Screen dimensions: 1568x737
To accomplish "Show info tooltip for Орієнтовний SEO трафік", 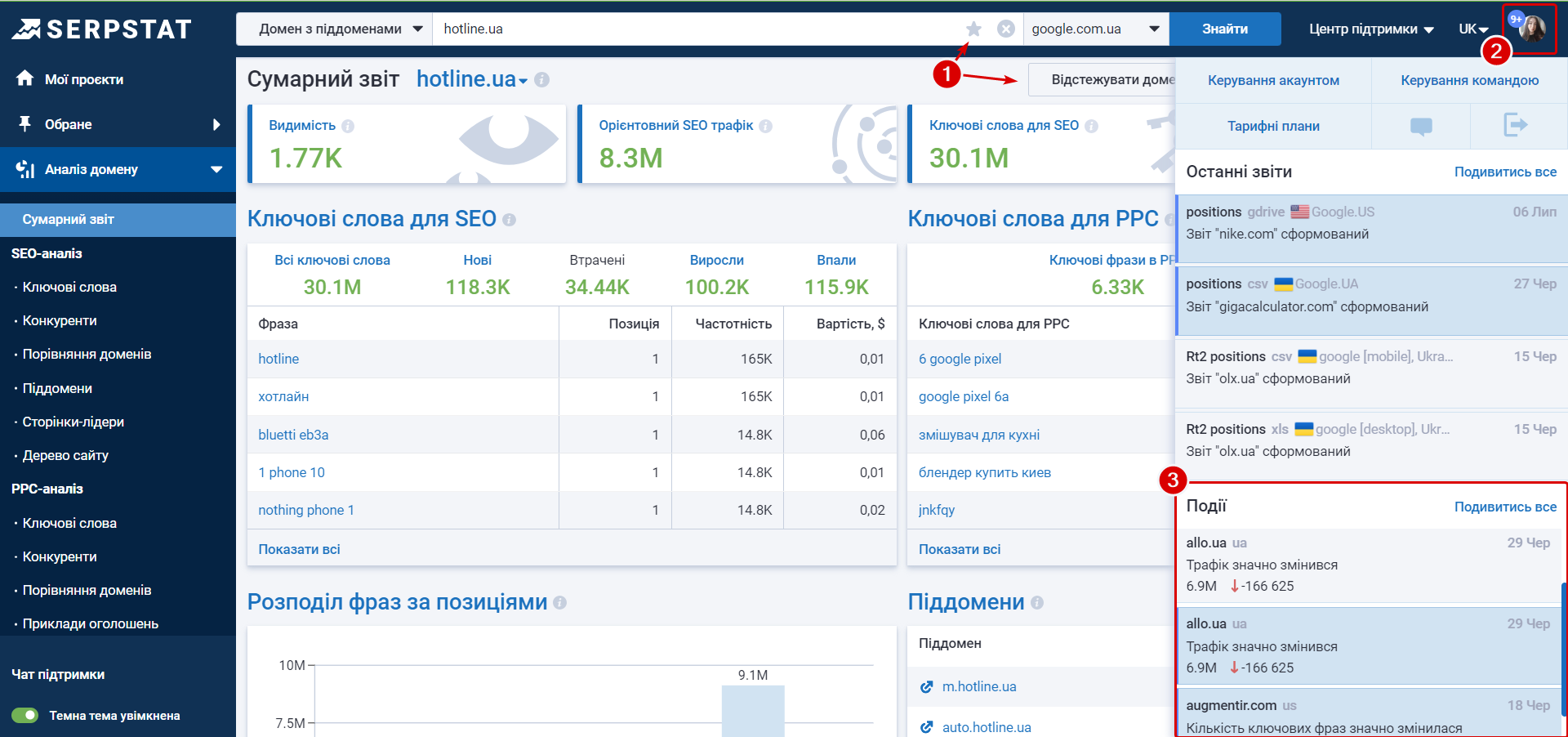I will pos(765,126).
